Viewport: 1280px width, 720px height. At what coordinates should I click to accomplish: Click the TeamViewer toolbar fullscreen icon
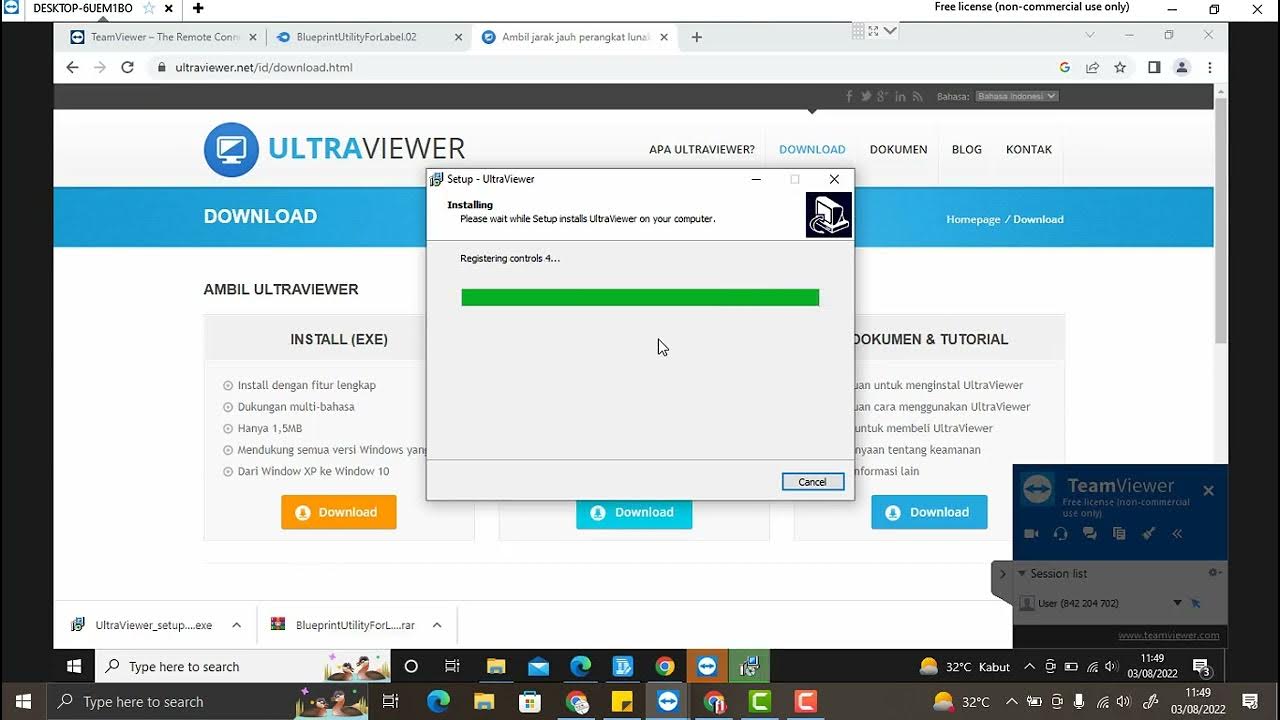873,31
